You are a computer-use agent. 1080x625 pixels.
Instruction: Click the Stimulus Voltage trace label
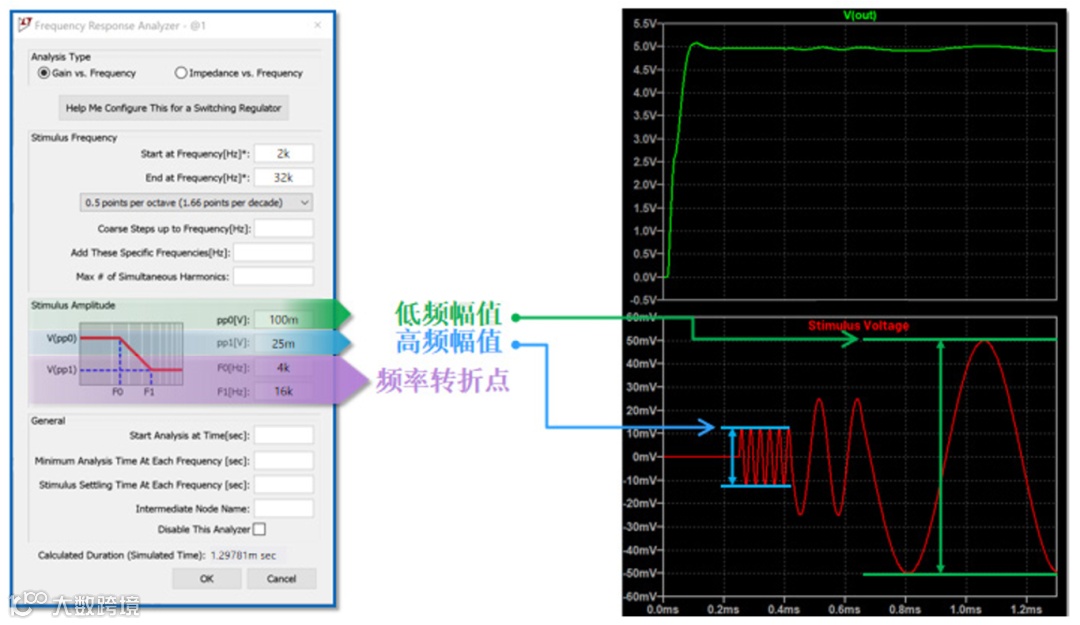click(858, 325)
